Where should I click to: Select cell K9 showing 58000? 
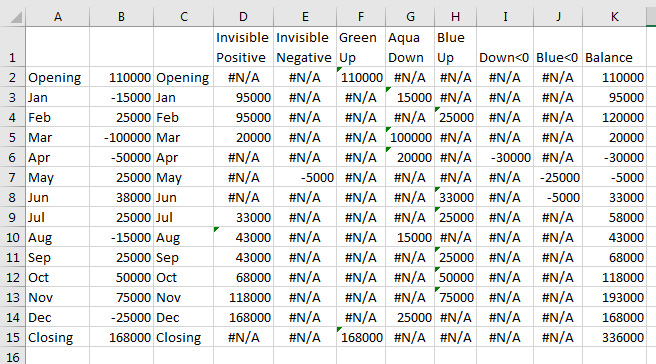[614, 217]
